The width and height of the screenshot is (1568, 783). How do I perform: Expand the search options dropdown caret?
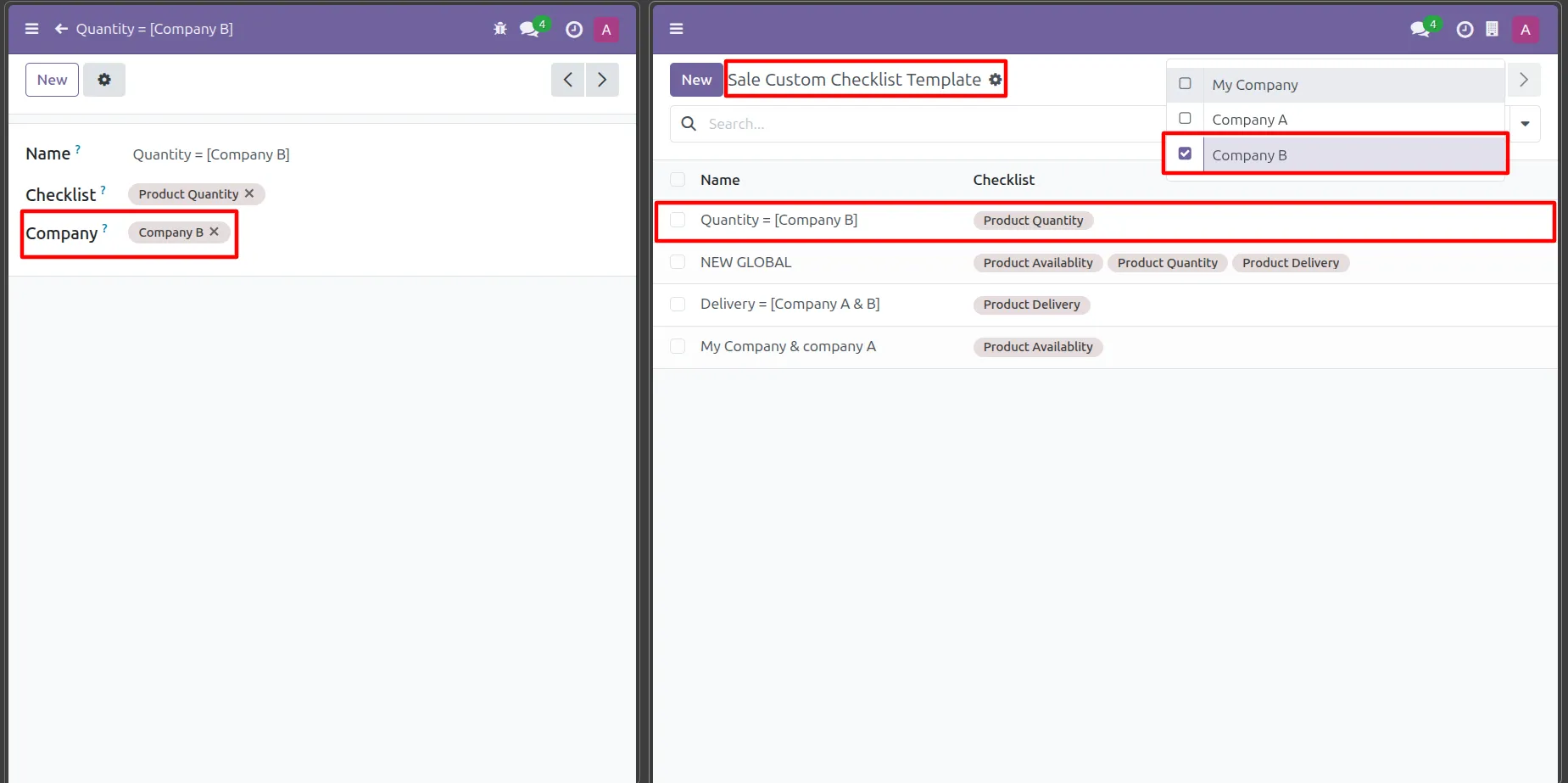tap(1525, 124)
